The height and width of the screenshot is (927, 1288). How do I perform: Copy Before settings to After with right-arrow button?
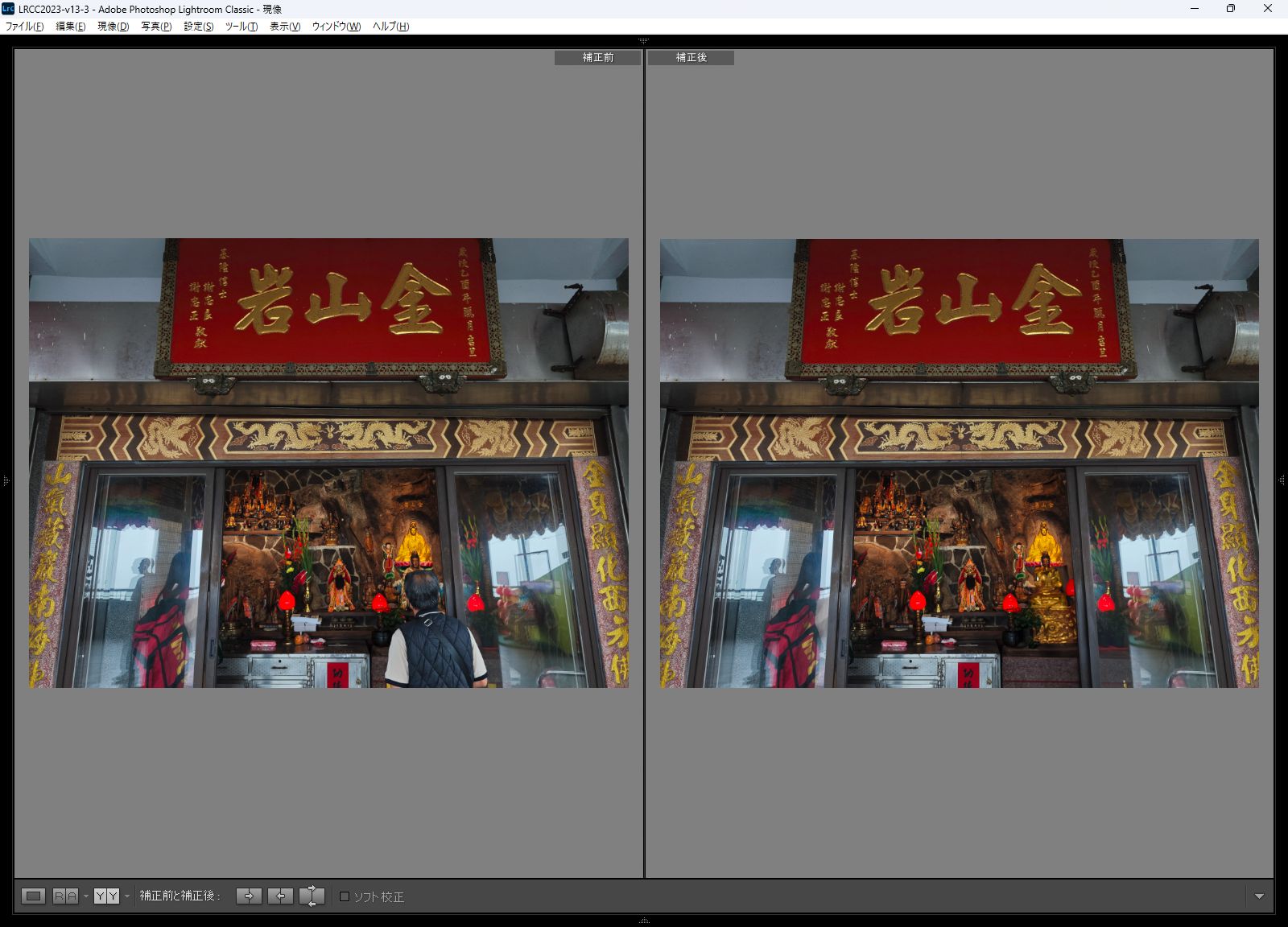click(249, 896)
